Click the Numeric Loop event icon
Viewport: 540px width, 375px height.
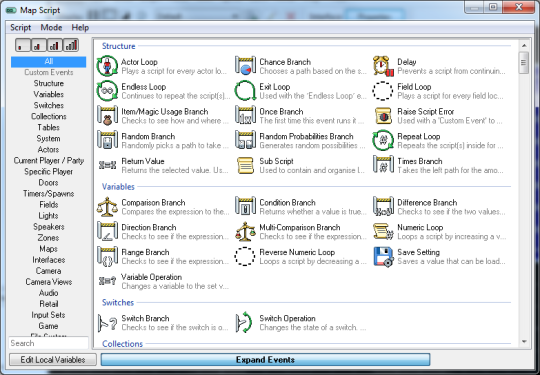coord(383,231)
